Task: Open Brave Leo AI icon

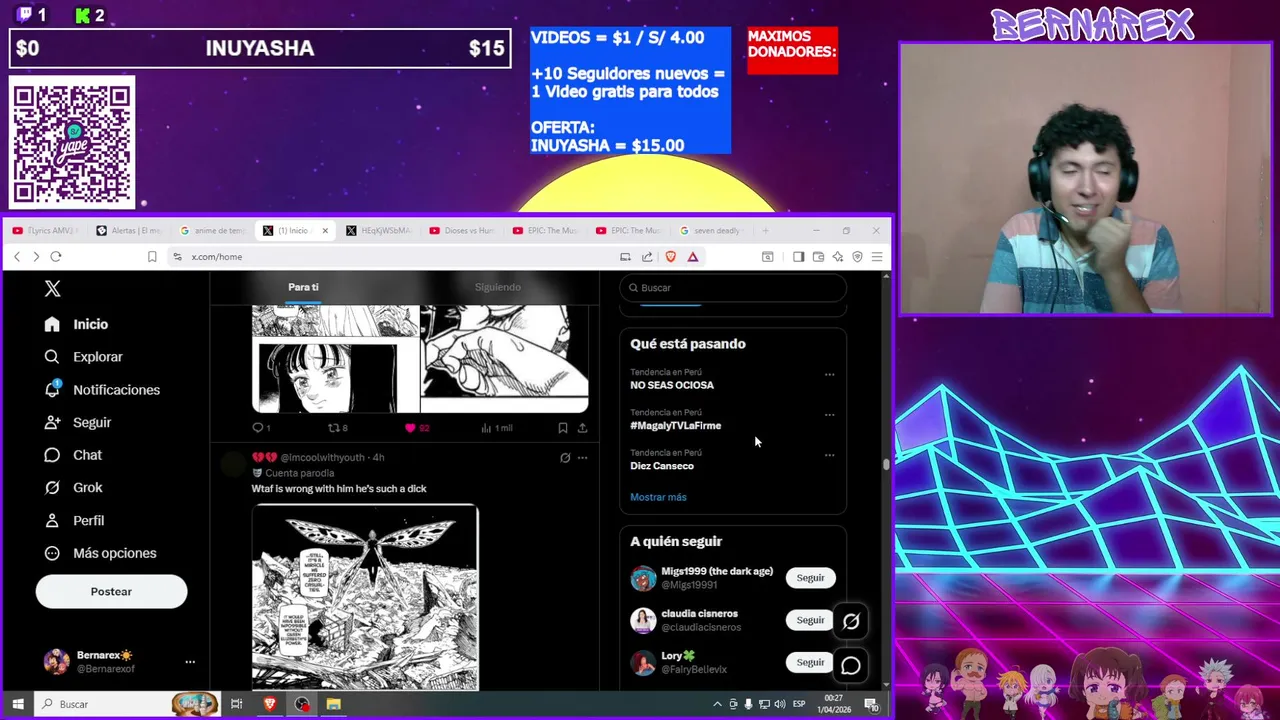Action: pyautogui.click(x=838, y=257)
